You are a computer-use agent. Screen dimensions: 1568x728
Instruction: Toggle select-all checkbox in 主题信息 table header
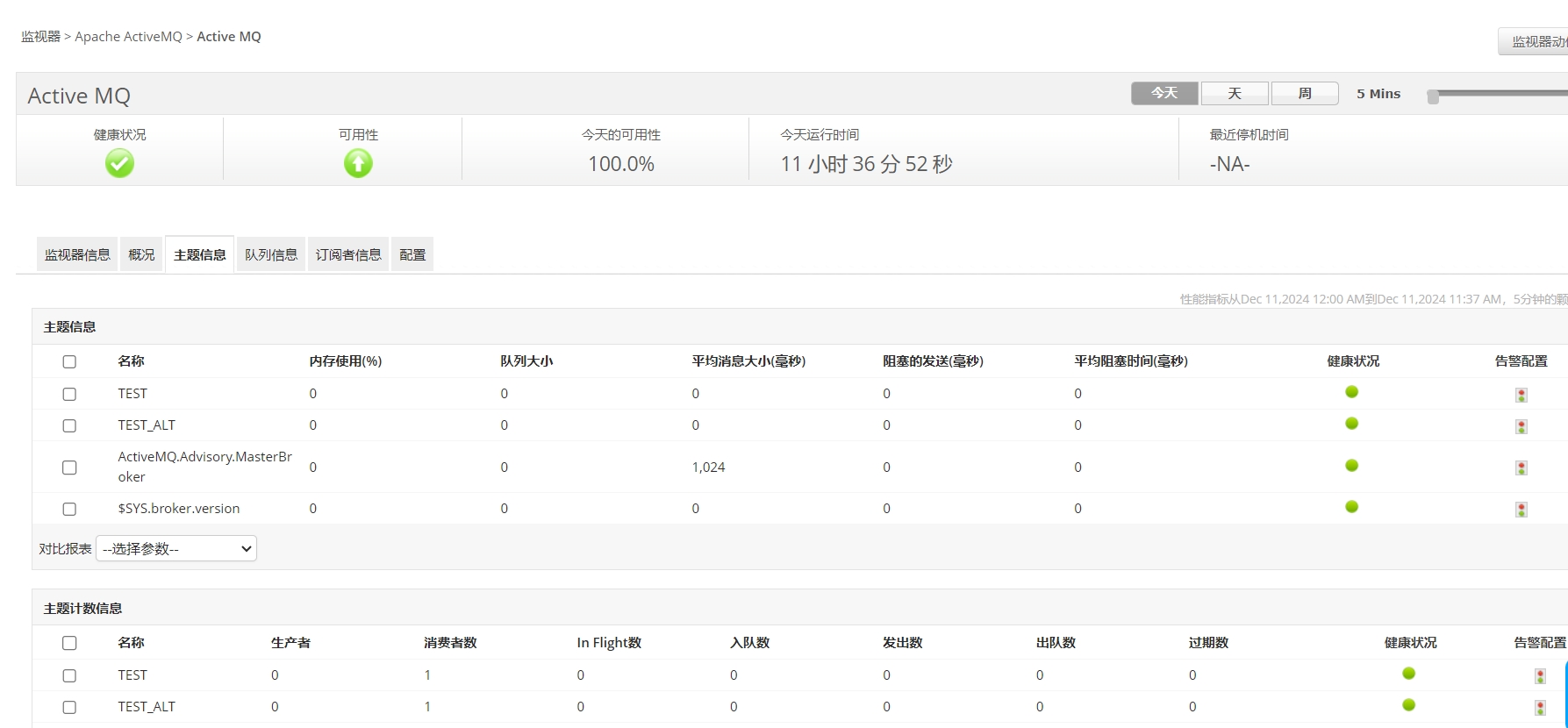coord(69,361)
